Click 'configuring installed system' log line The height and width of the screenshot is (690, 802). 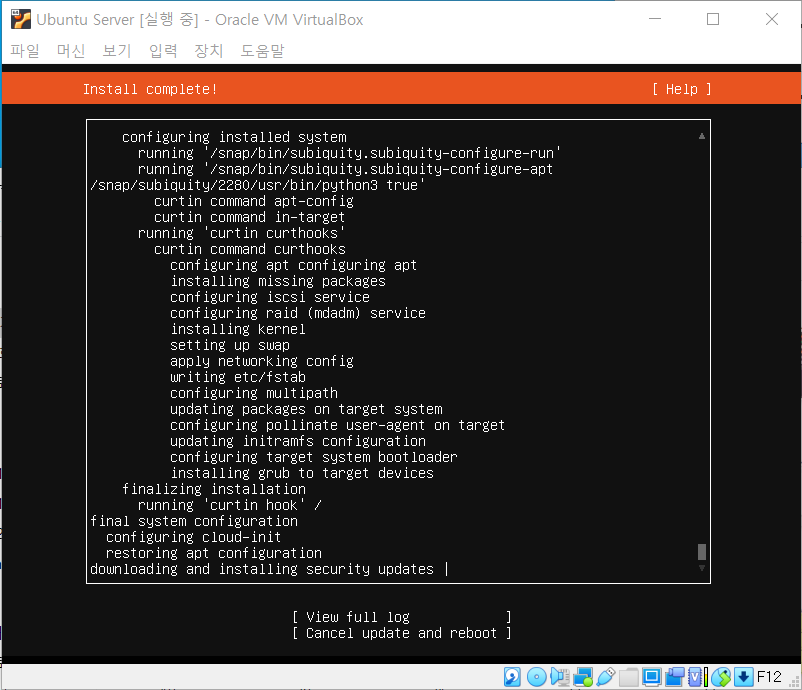234,137
